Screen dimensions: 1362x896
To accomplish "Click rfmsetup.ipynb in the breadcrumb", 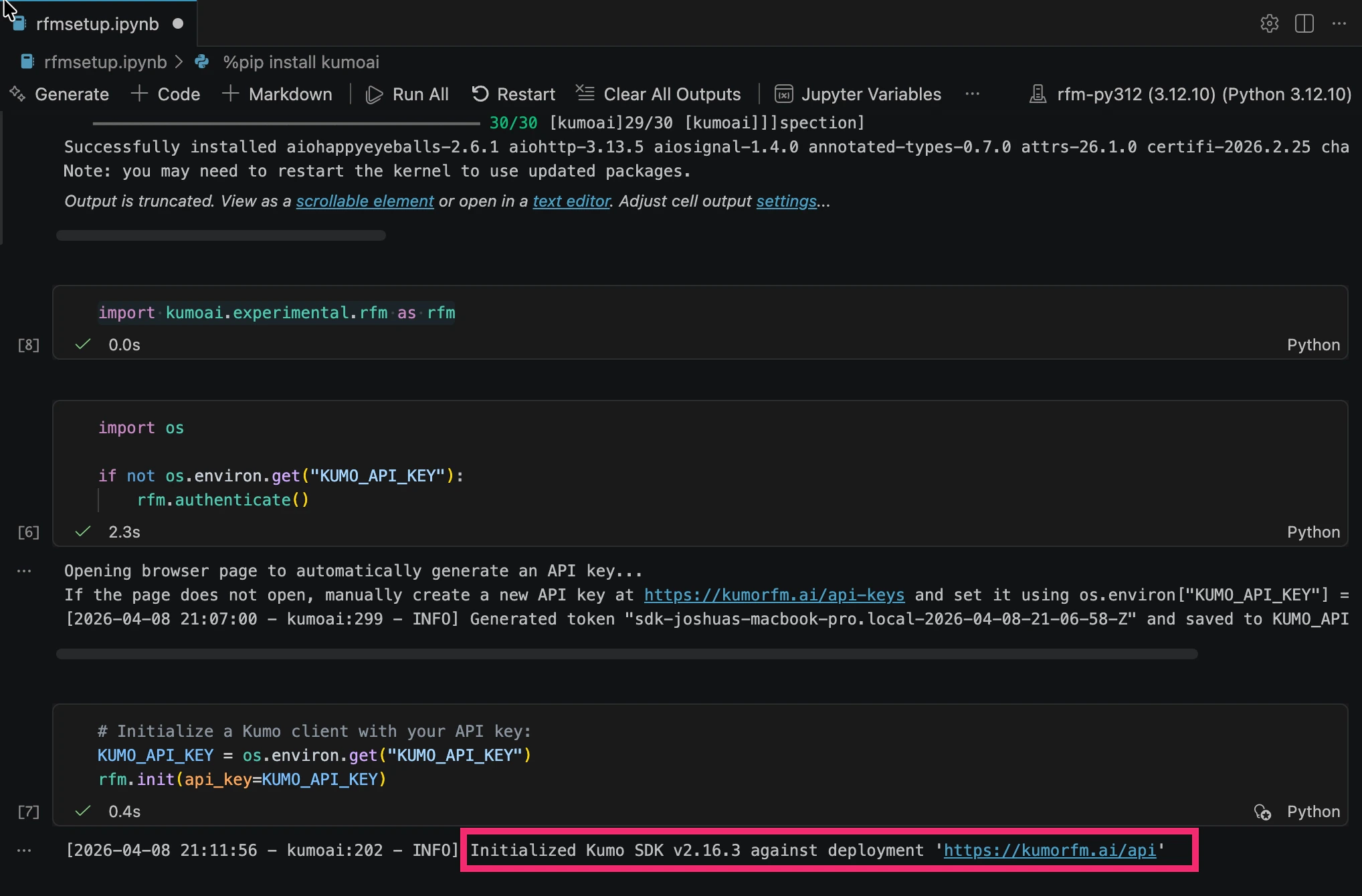I will pos(105,62).
